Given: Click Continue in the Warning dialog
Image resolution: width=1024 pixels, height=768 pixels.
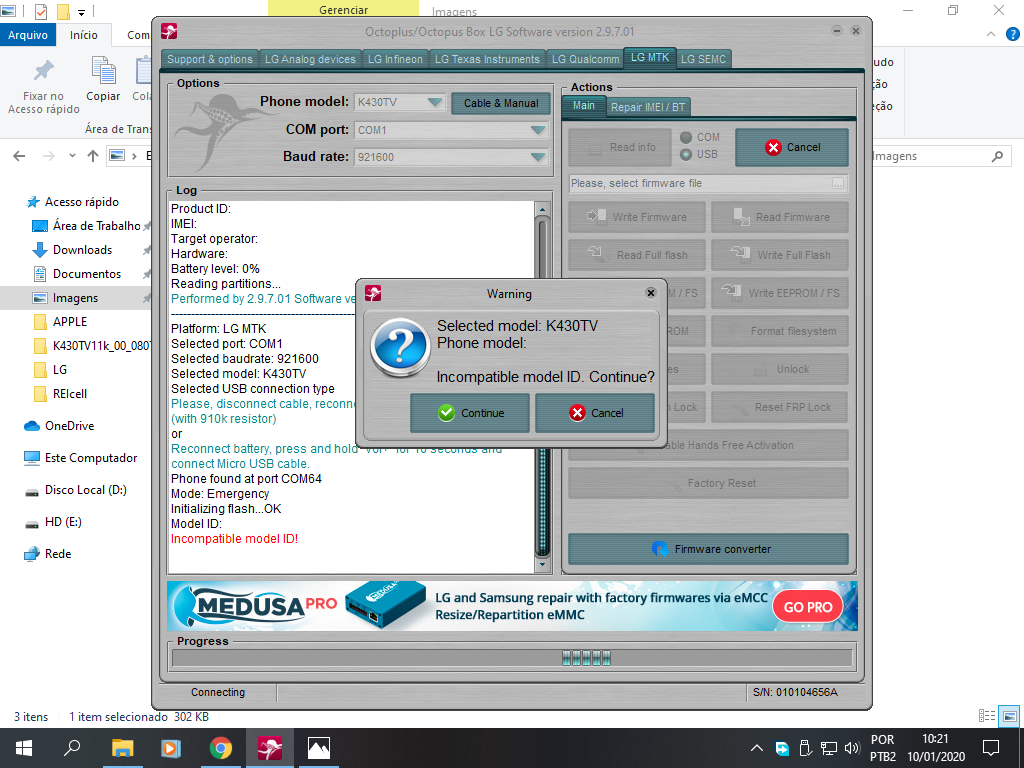Looking at the screenshot, I should pyautogui.click(x=470, y=413).
